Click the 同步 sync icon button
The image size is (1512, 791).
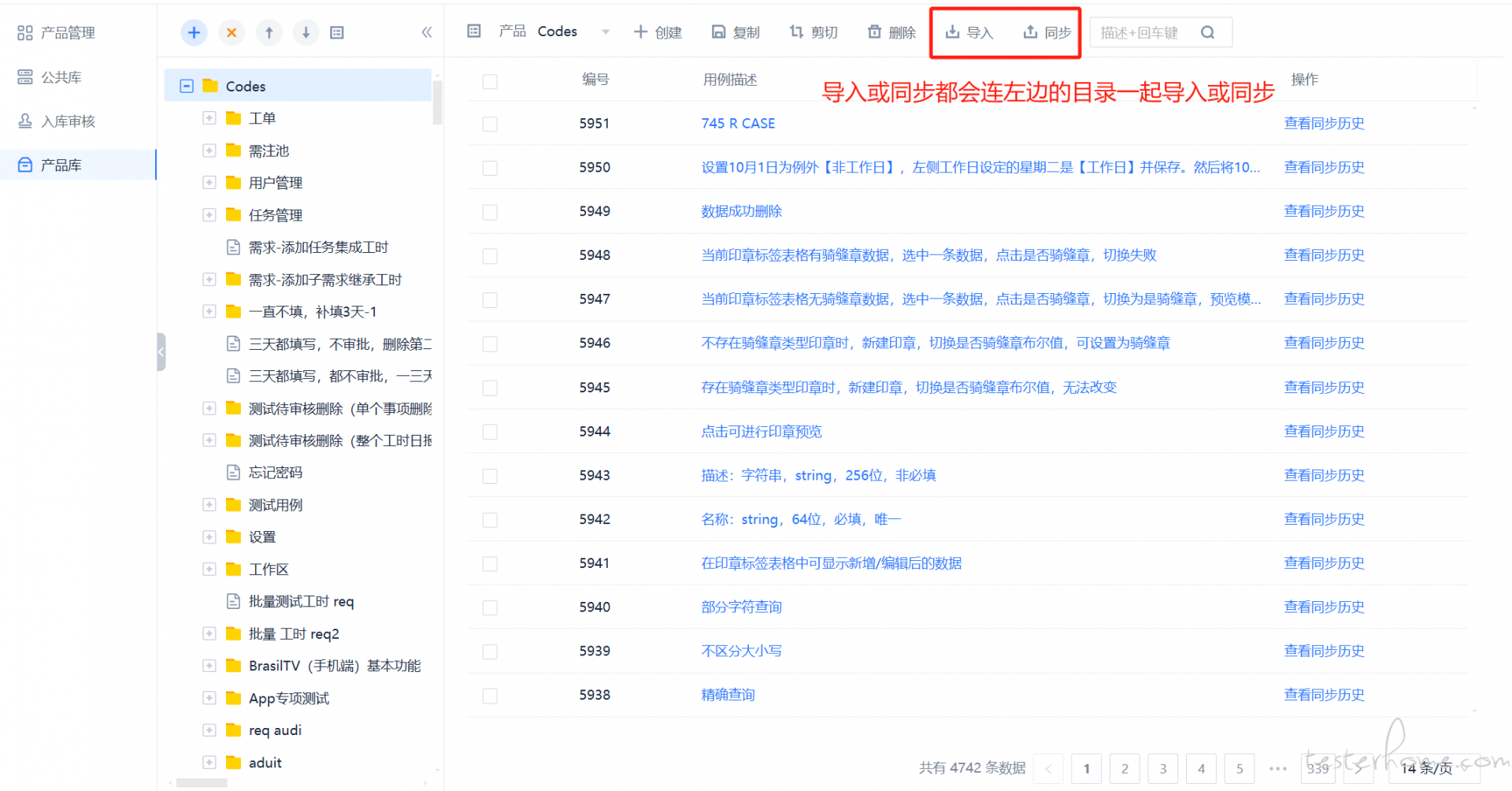coord(1047,32)
